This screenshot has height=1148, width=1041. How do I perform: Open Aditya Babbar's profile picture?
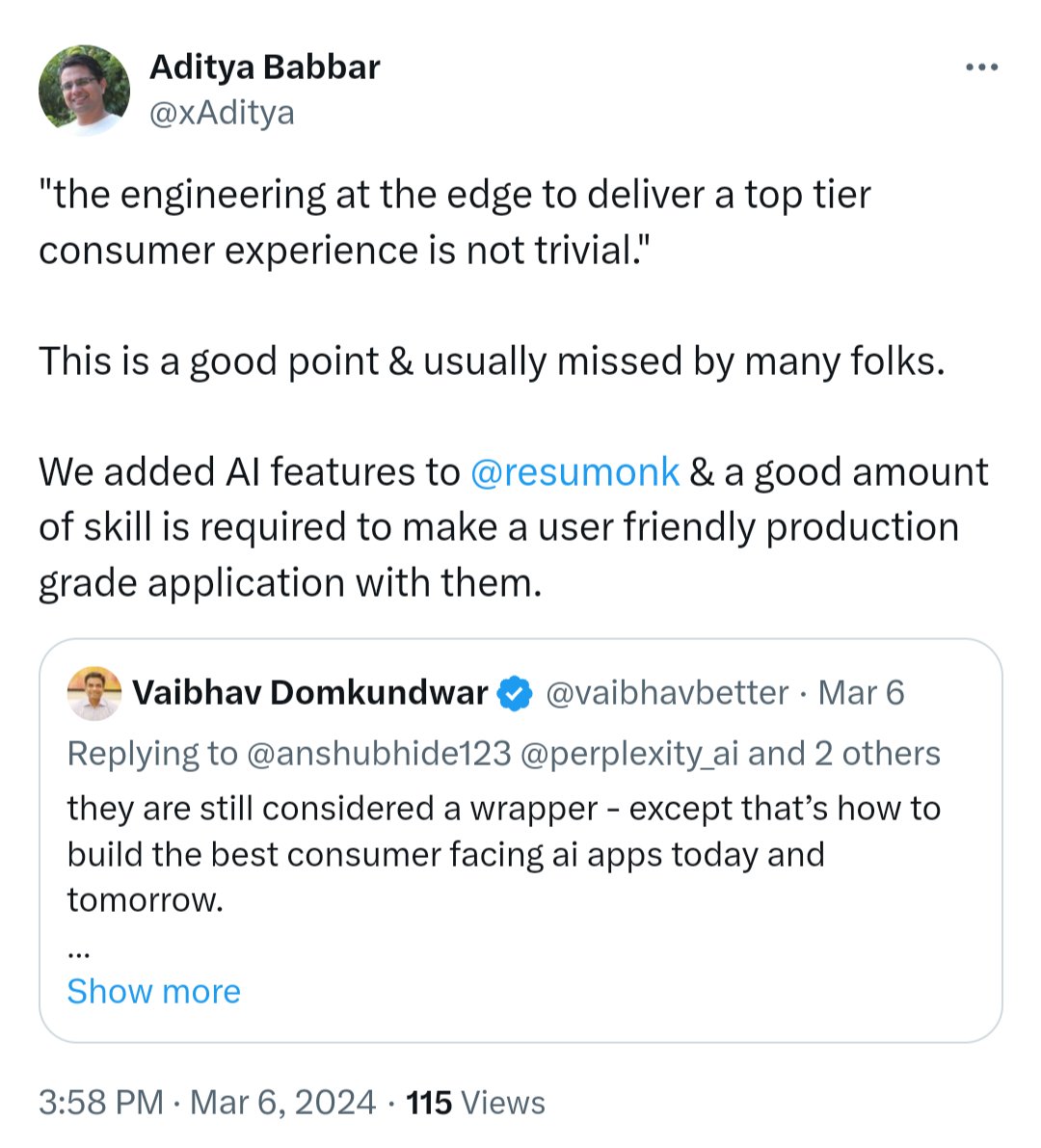click(84, 90)
